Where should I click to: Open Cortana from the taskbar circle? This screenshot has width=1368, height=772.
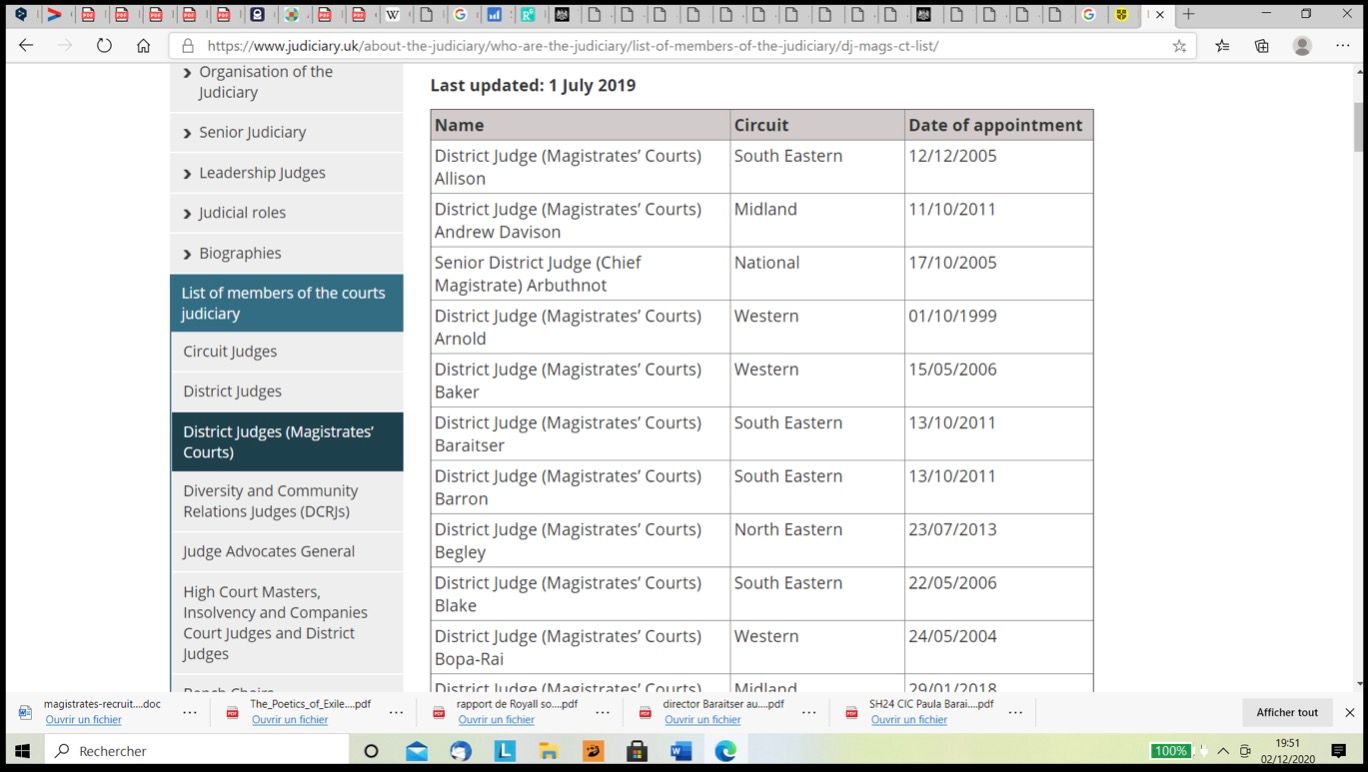(371, 751)
